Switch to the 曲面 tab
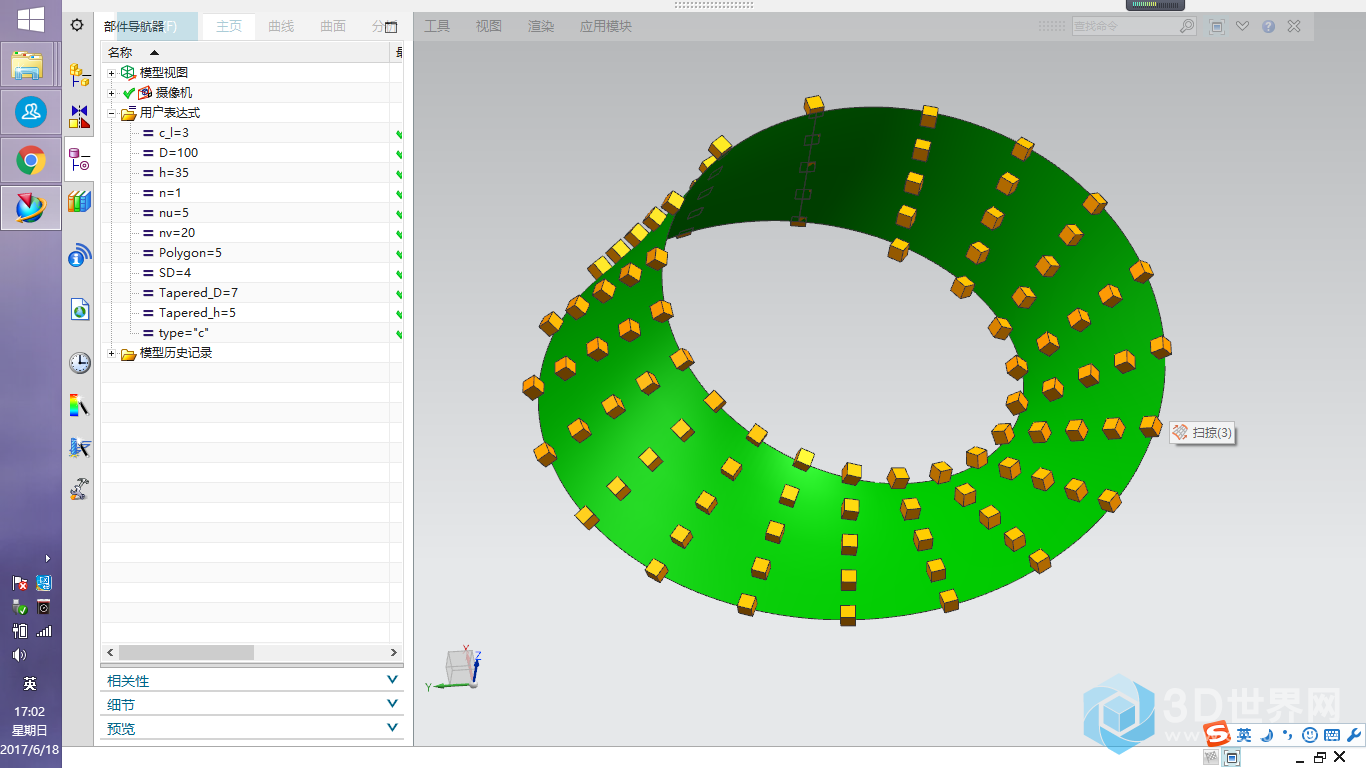The image size is (1366, 768). (333, 26)
